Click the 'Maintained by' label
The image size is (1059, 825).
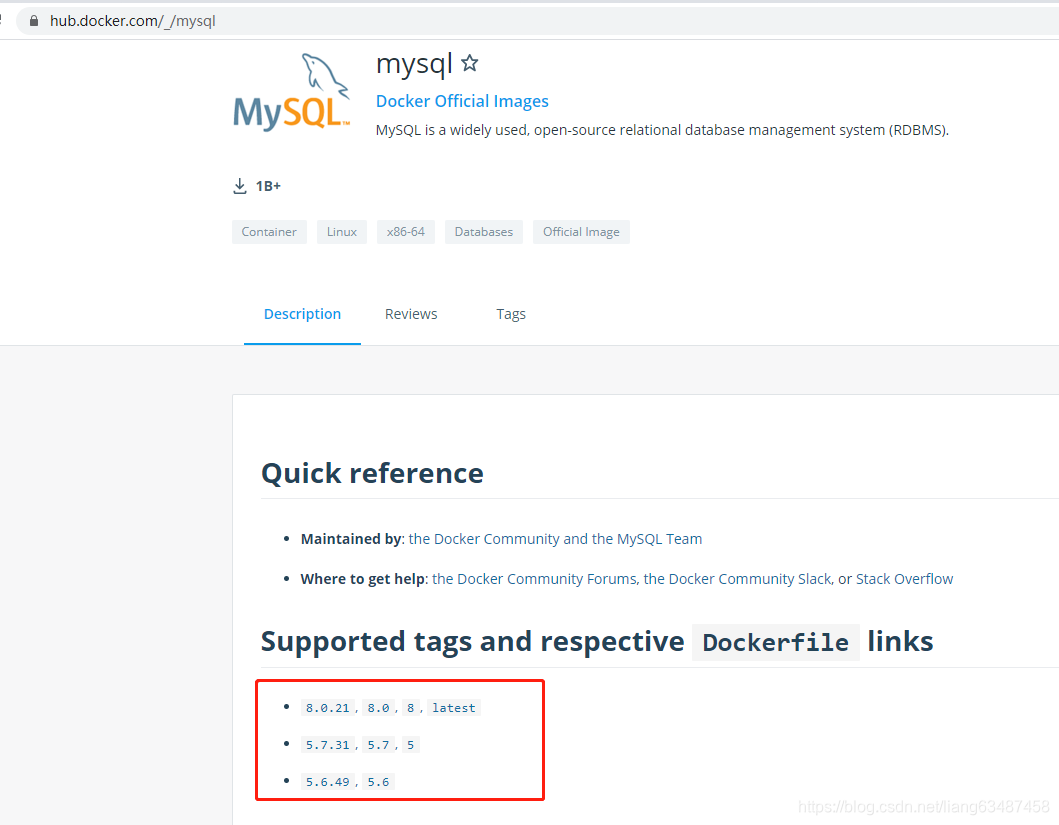click(x=351, y=539)
